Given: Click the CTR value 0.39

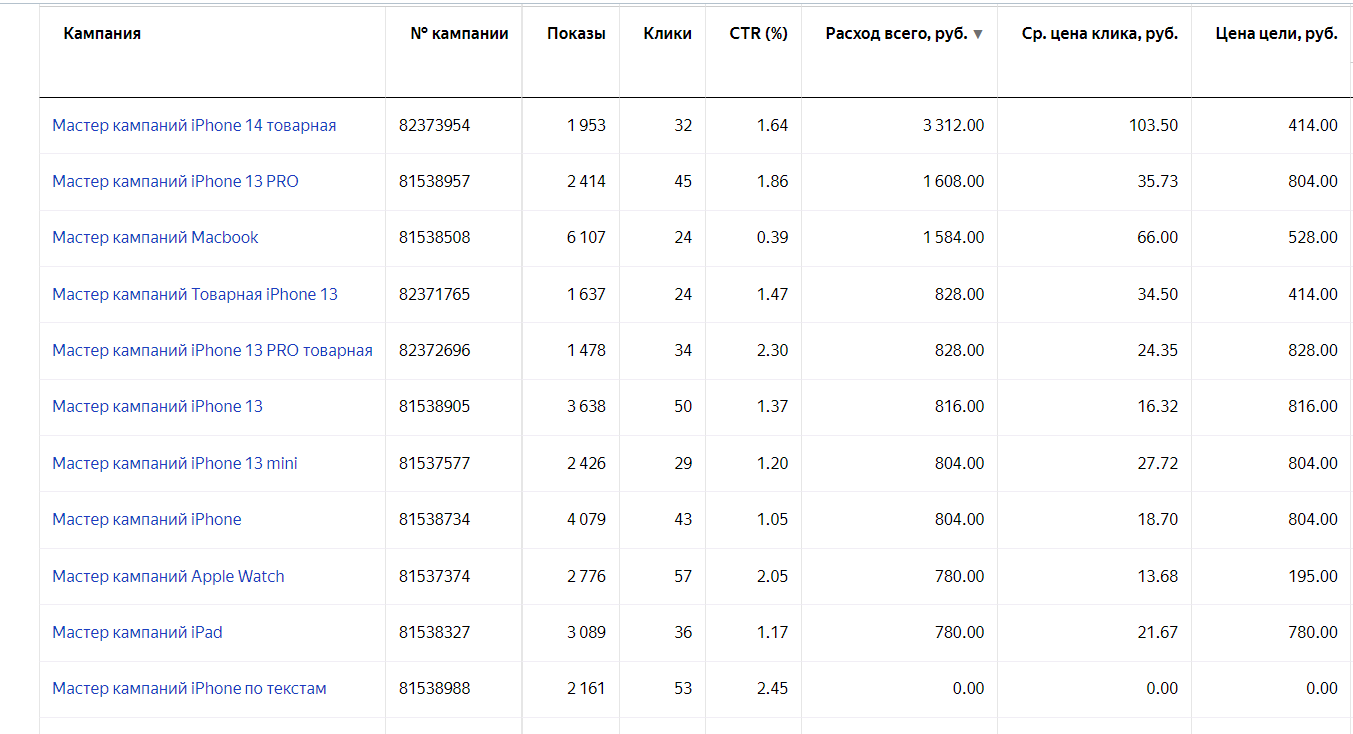Looking at the screenshot, I should tap(773, 237).
